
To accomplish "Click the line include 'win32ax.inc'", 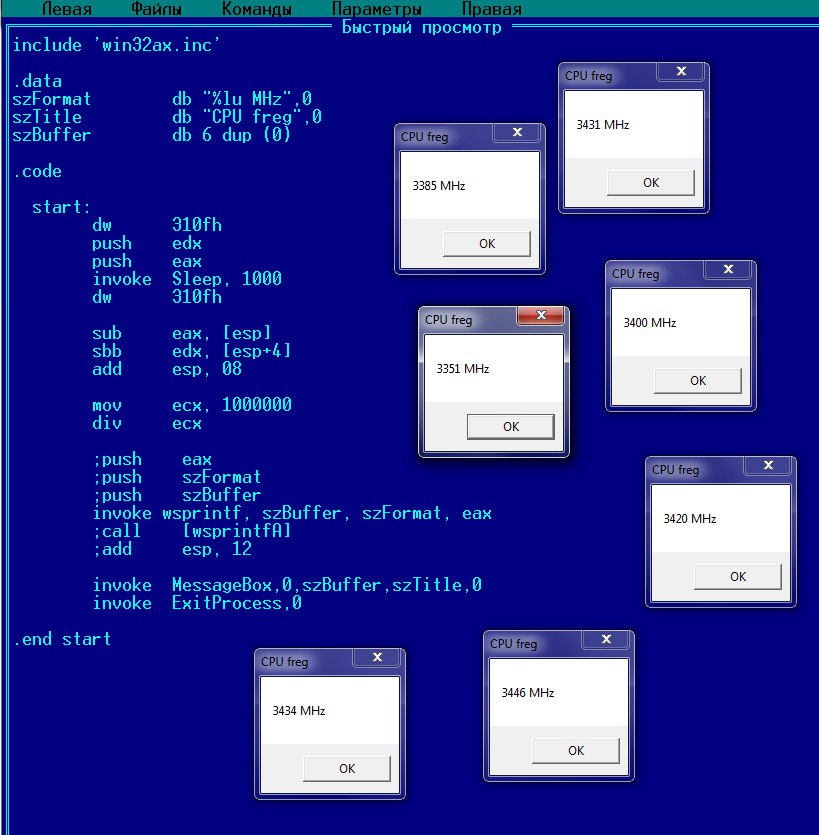I will 116,45.
